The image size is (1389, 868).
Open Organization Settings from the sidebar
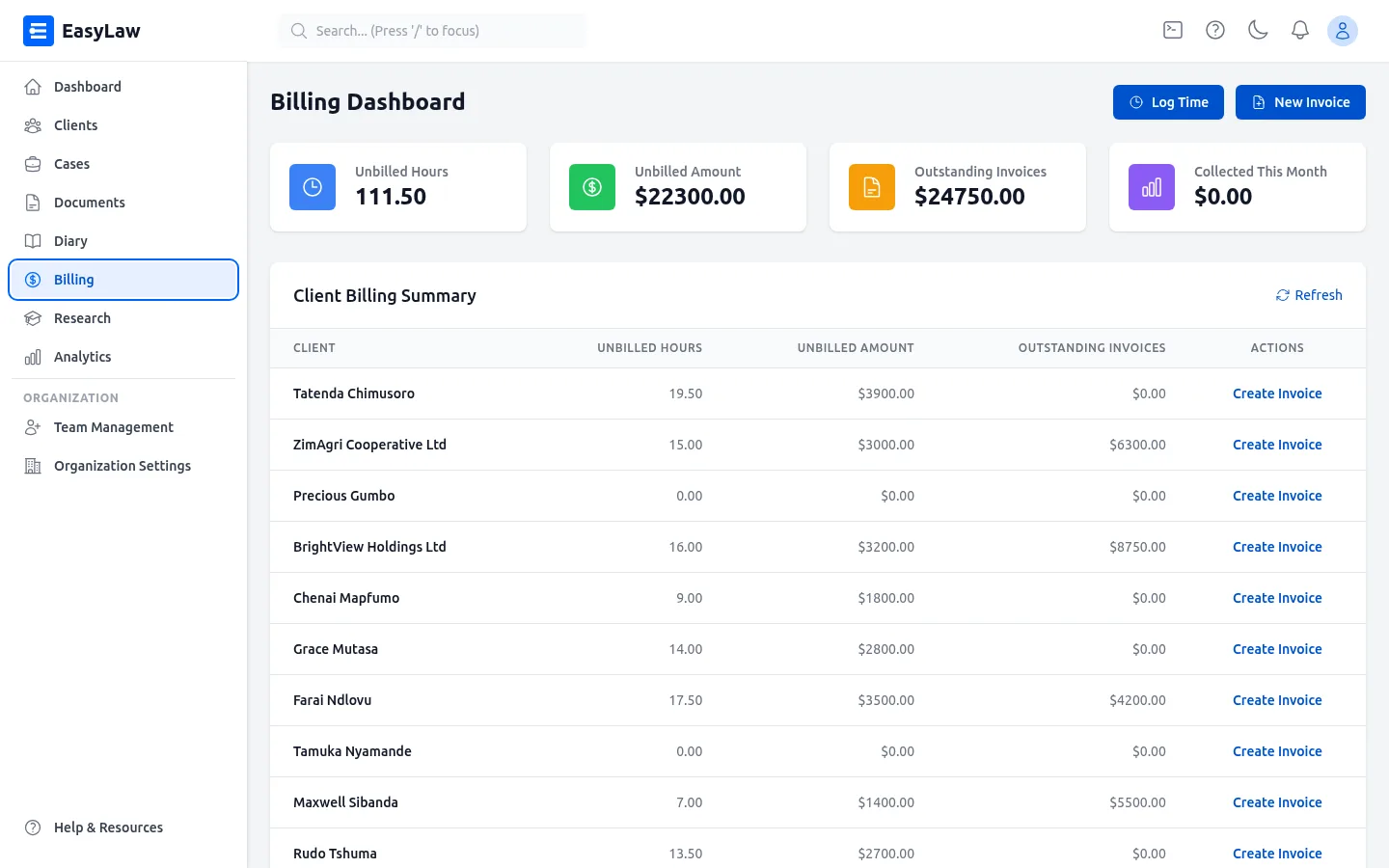32,466
